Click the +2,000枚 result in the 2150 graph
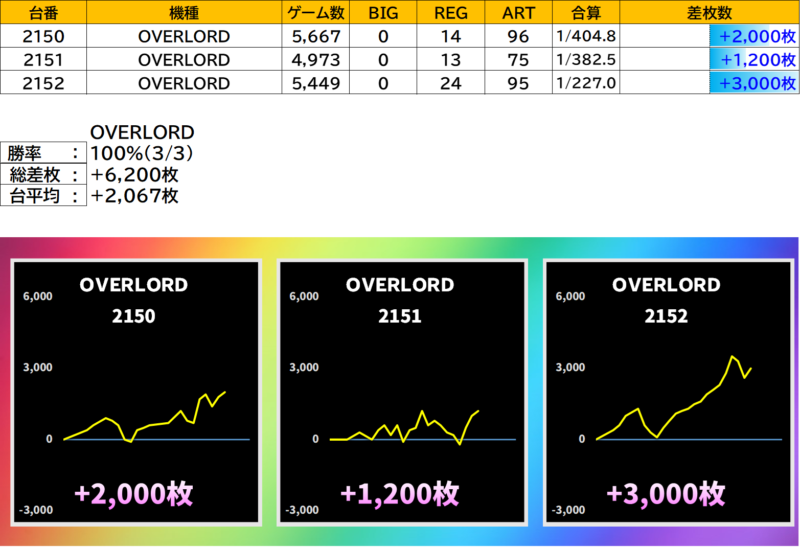The width and height of the screenshot is (800, 547). 134,494
